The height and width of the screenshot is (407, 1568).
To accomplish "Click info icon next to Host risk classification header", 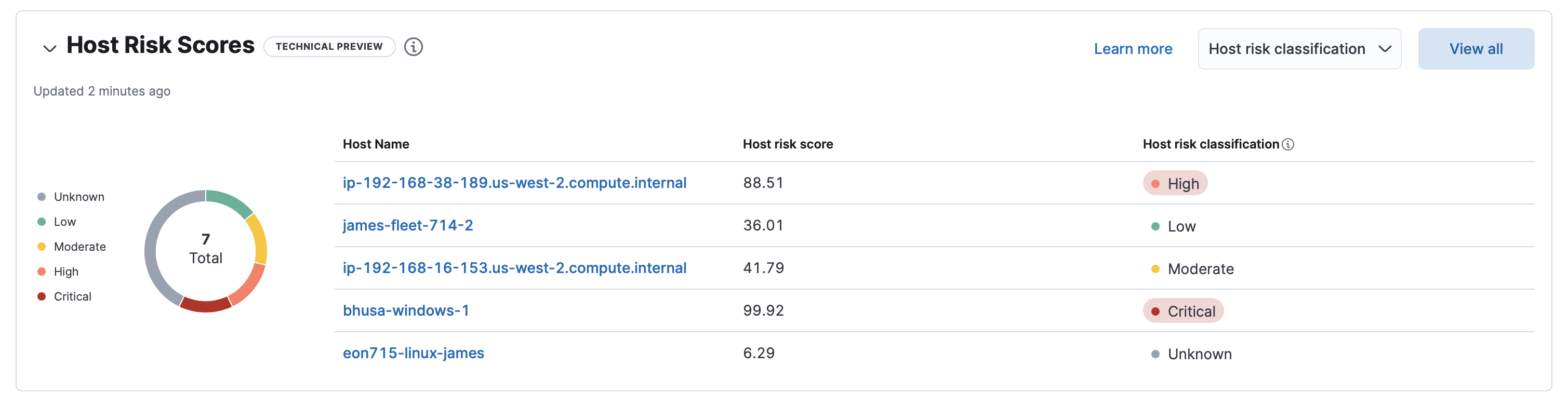I will pos(1287,144).
